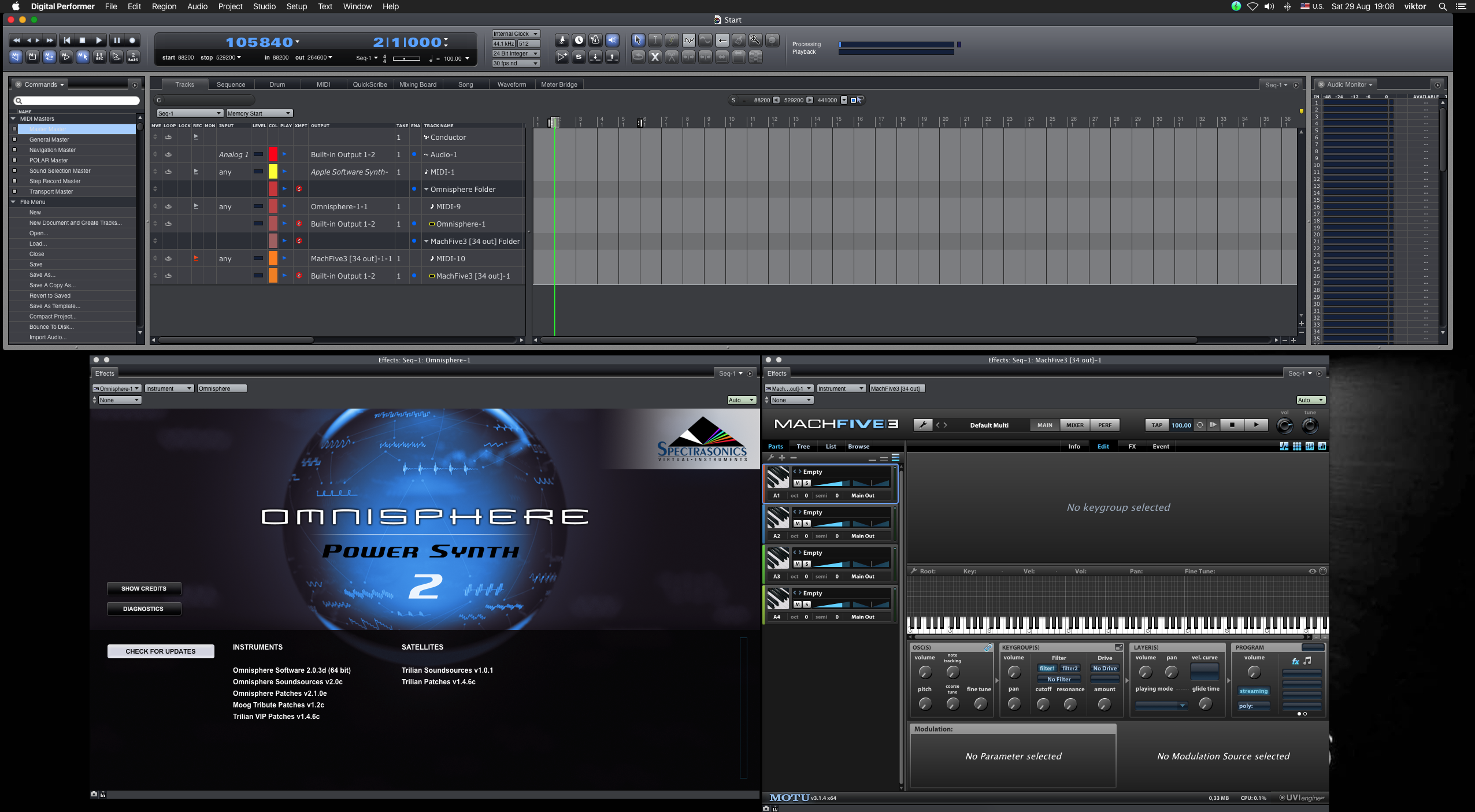Click CHECK FOR UPDATES button
The image size is (1475, 812).
point(161,651)
